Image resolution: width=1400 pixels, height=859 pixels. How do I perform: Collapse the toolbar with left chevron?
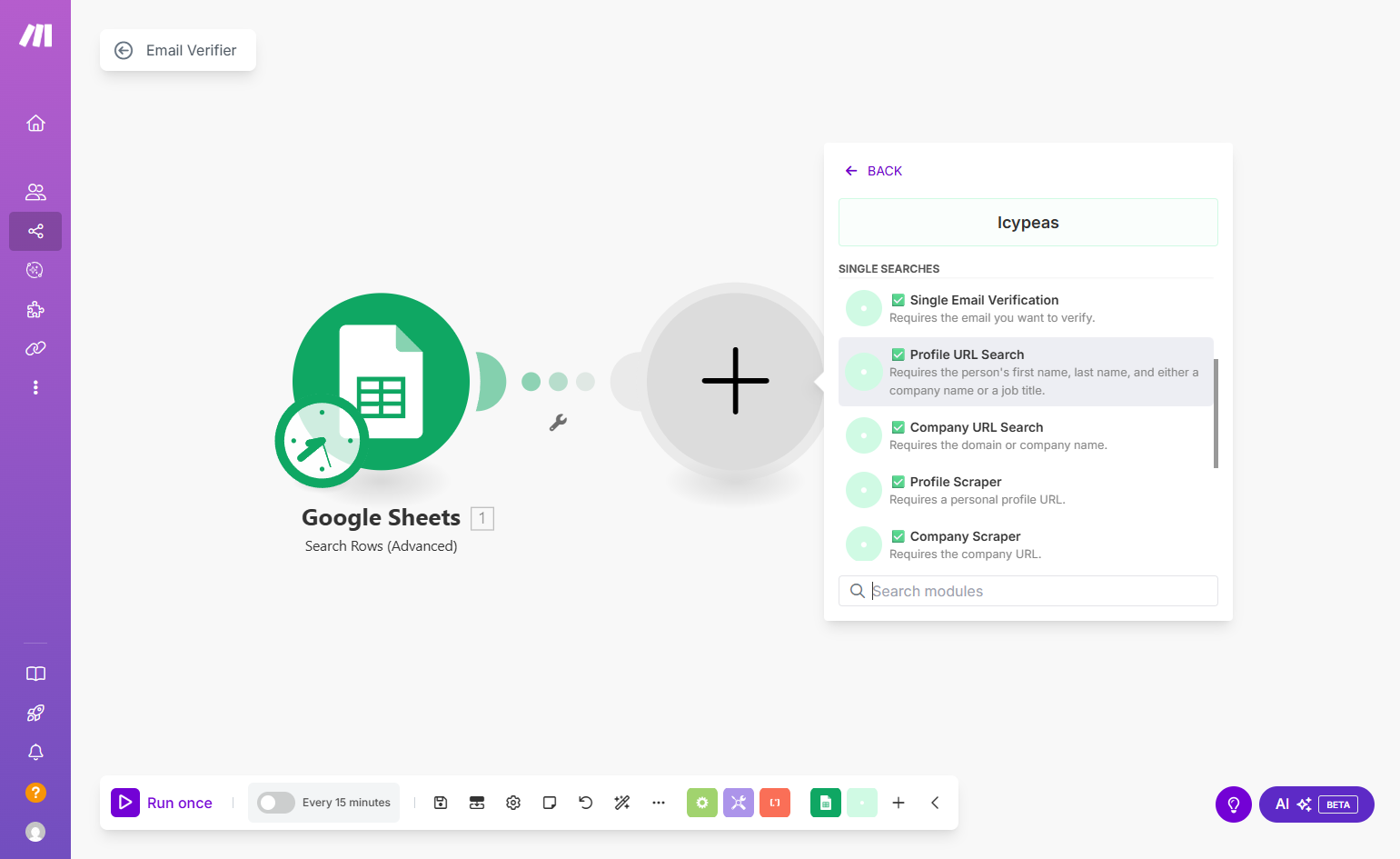click(x=935, y=803)
